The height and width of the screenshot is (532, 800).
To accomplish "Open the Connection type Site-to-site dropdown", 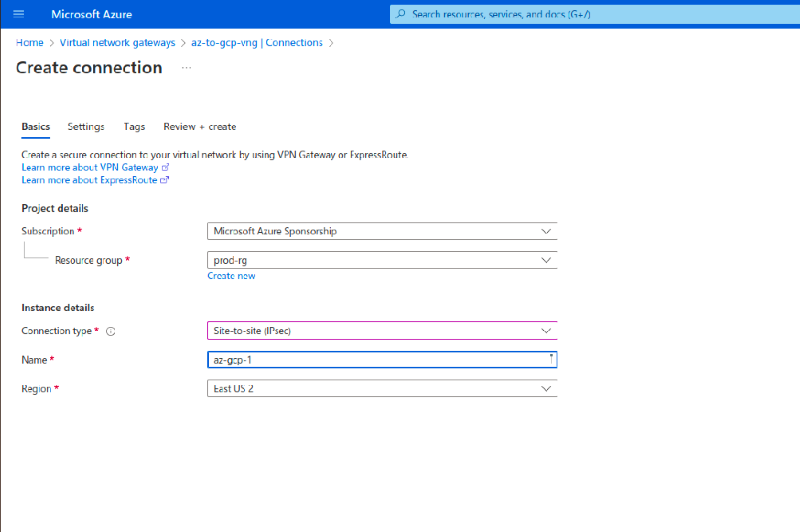I will [381, 330].
